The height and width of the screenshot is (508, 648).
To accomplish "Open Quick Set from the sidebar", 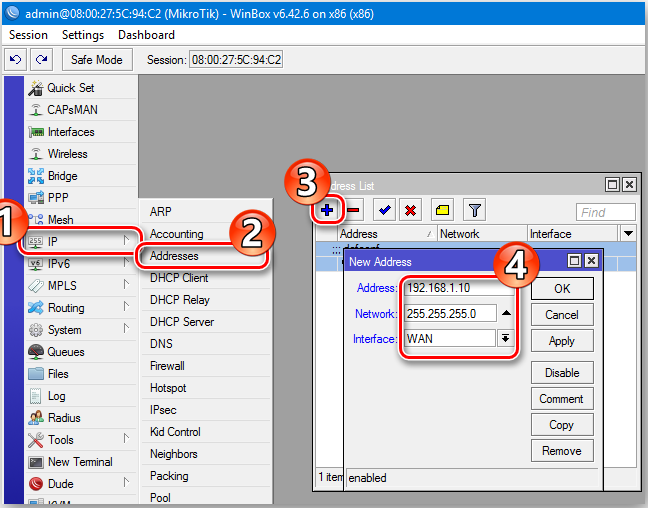I will [81, 88].
